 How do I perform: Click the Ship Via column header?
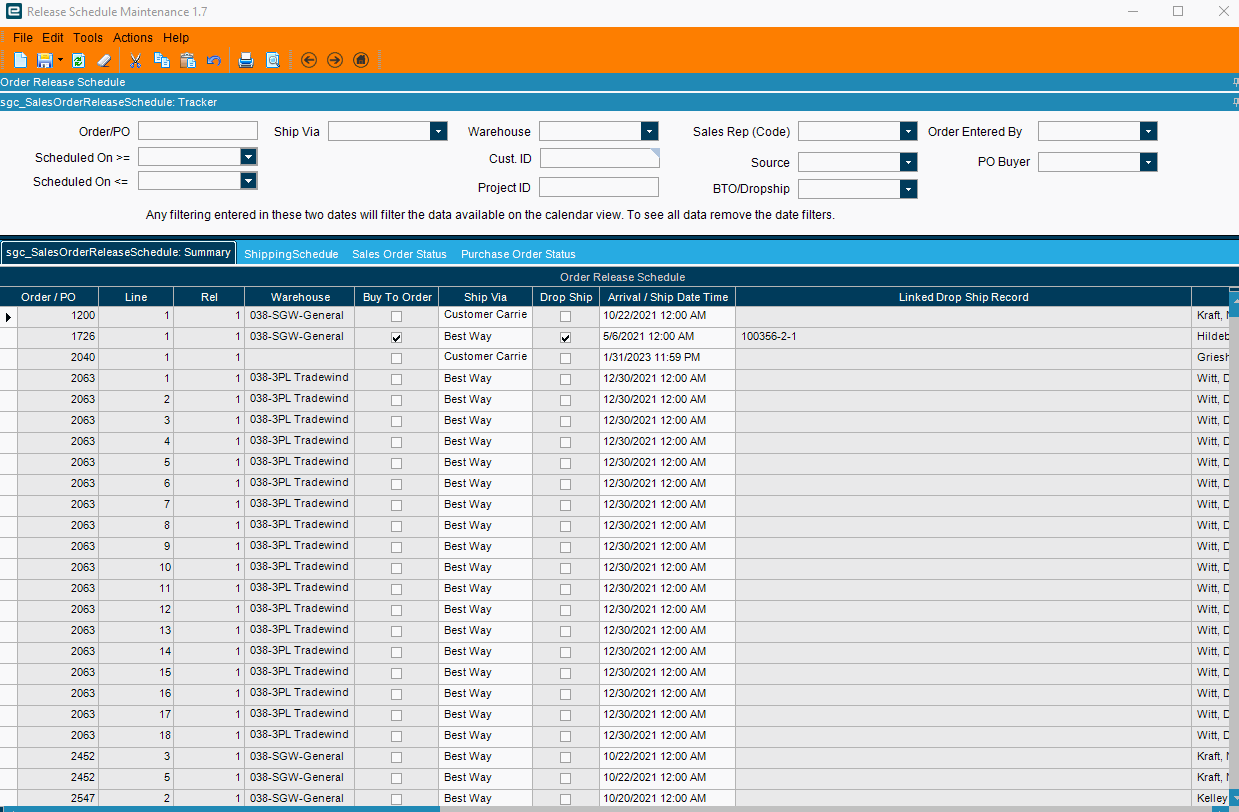pos(486,297)
